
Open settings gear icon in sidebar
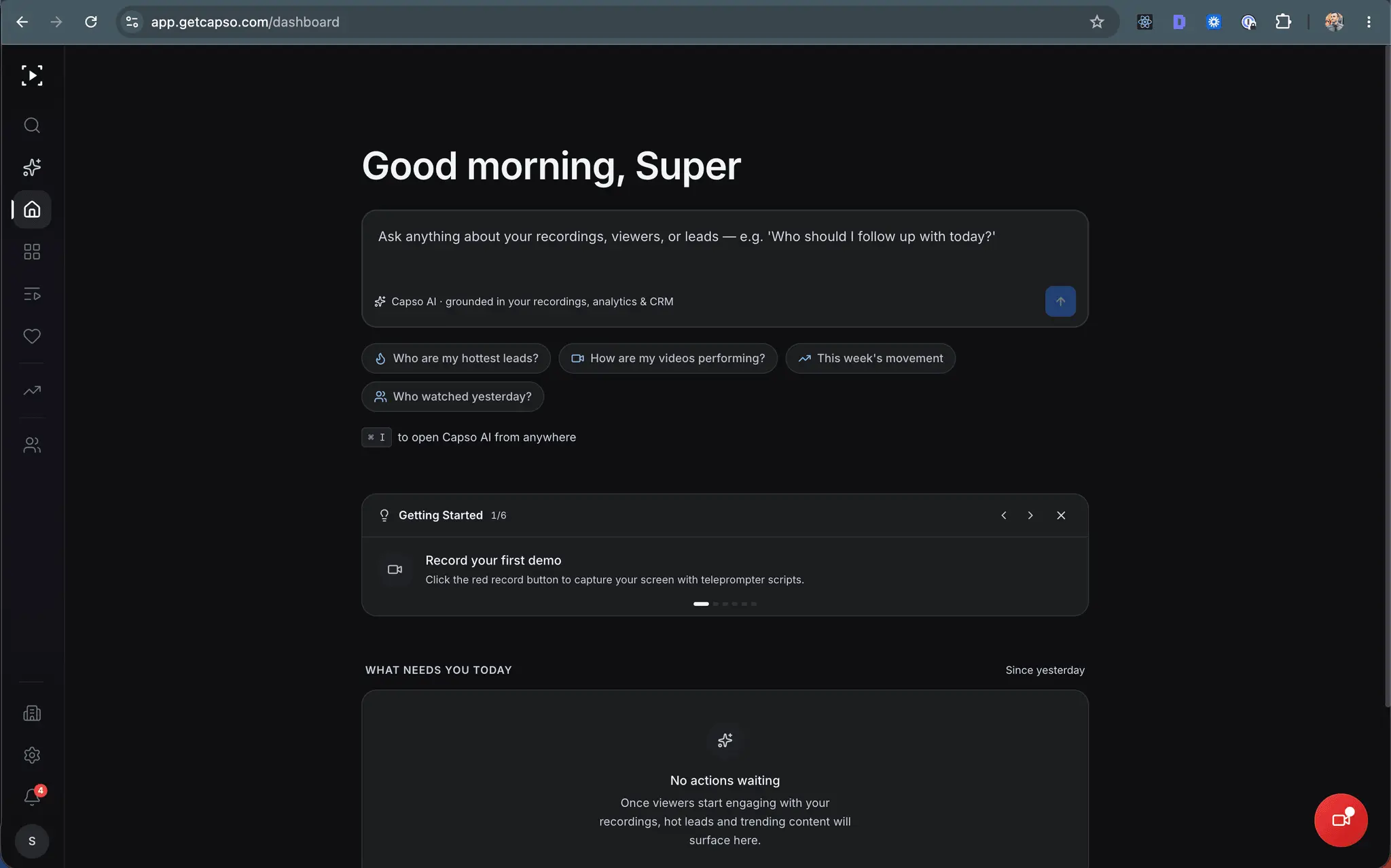coord(32,755)
